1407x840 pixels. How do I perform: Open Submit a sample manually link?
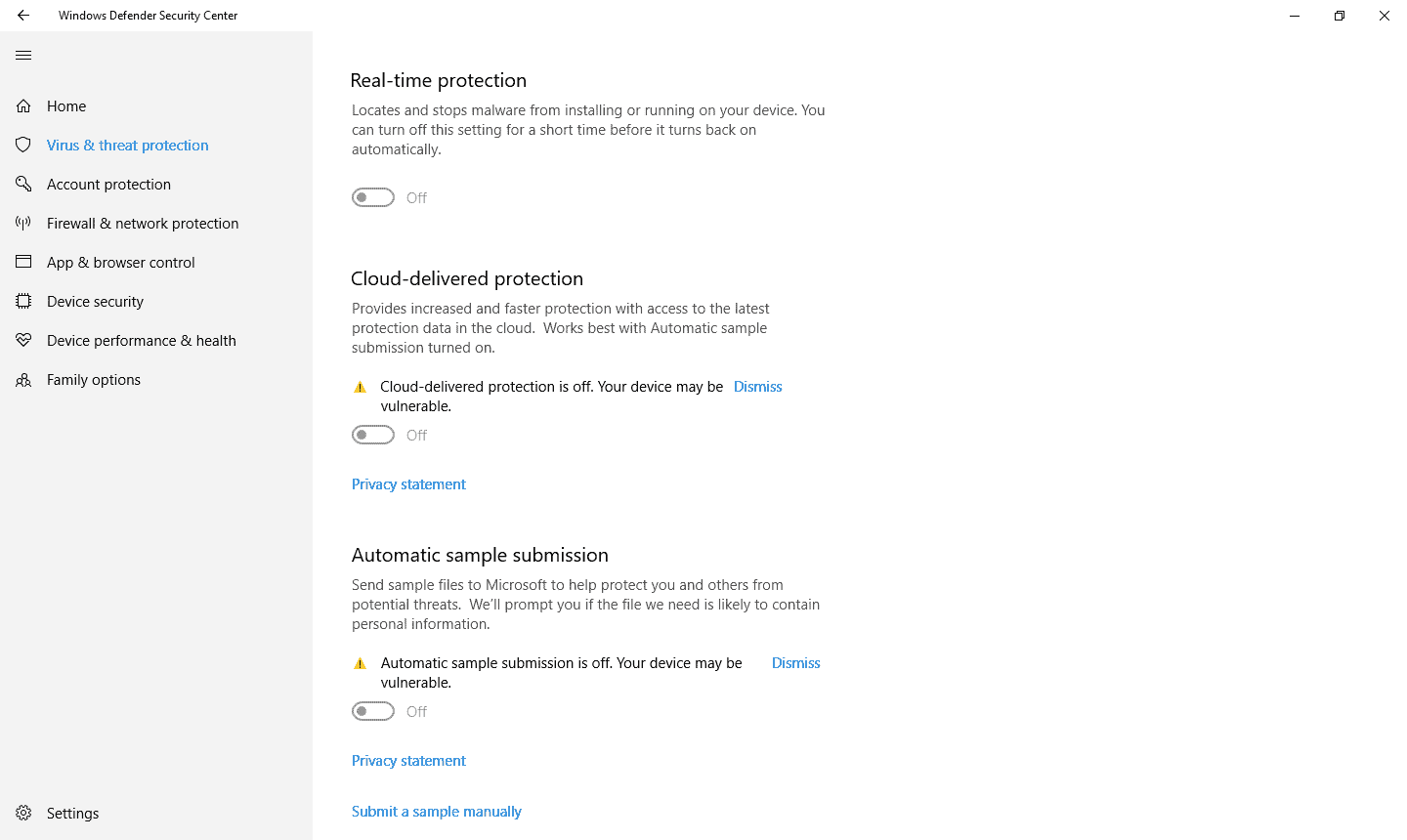437,812
